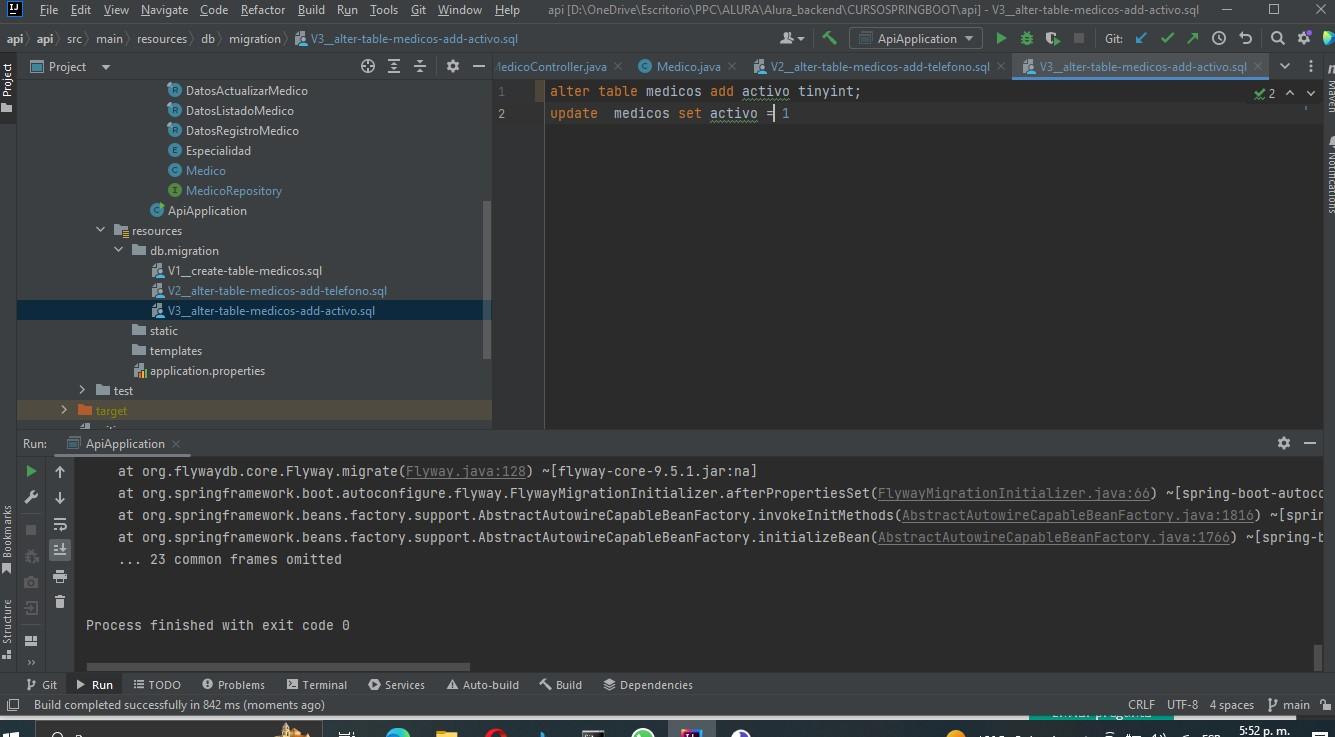This screenshot has width=1335, height=737.
Task: Open AbstractAutowireCapableBeanFactory.java:1816 link
Action: (1080, 515)
